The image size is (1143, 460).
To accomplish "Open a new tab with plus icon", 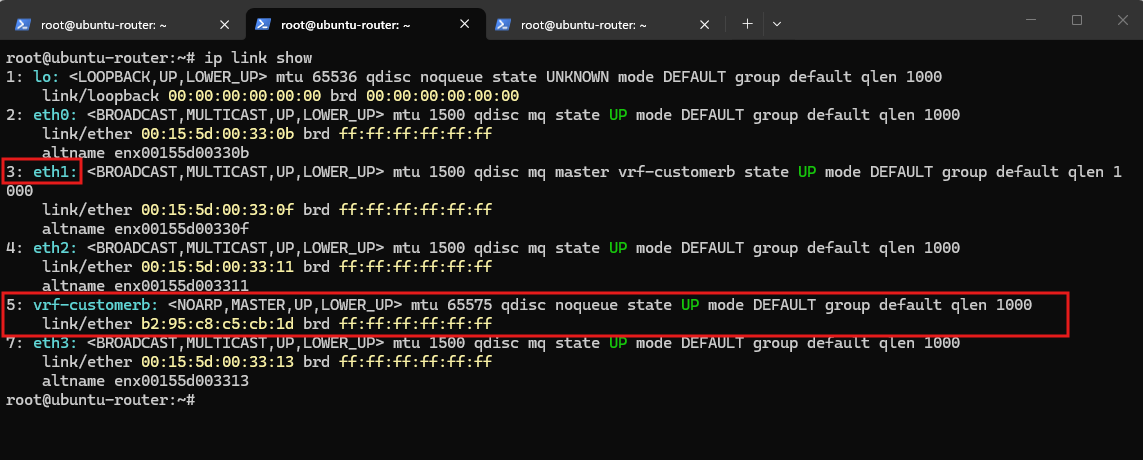I will click(747, 24).
